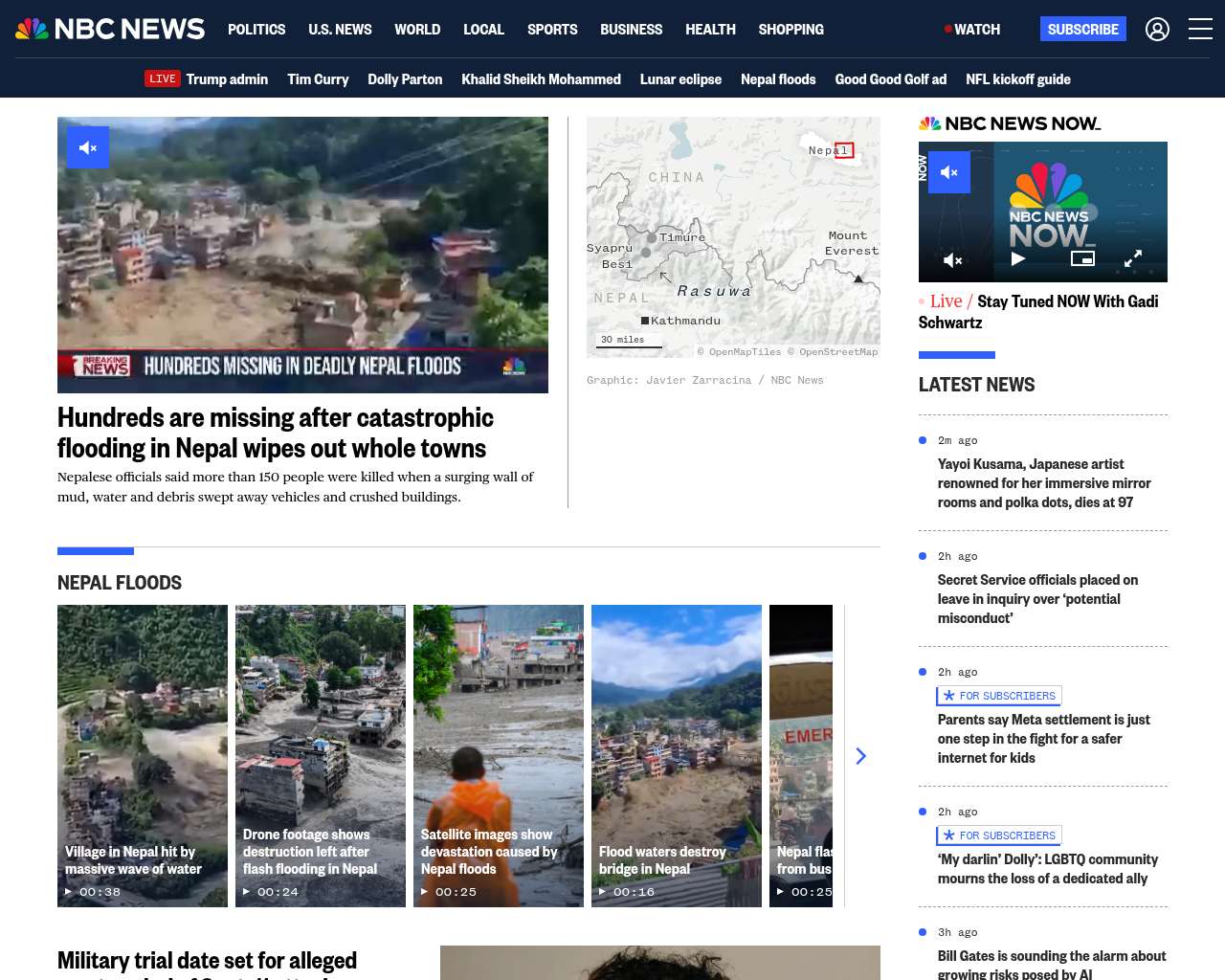Open Bill Gates AI risks story
Viewport: 1225px width, 980px height.
(x=1052, y=965)
